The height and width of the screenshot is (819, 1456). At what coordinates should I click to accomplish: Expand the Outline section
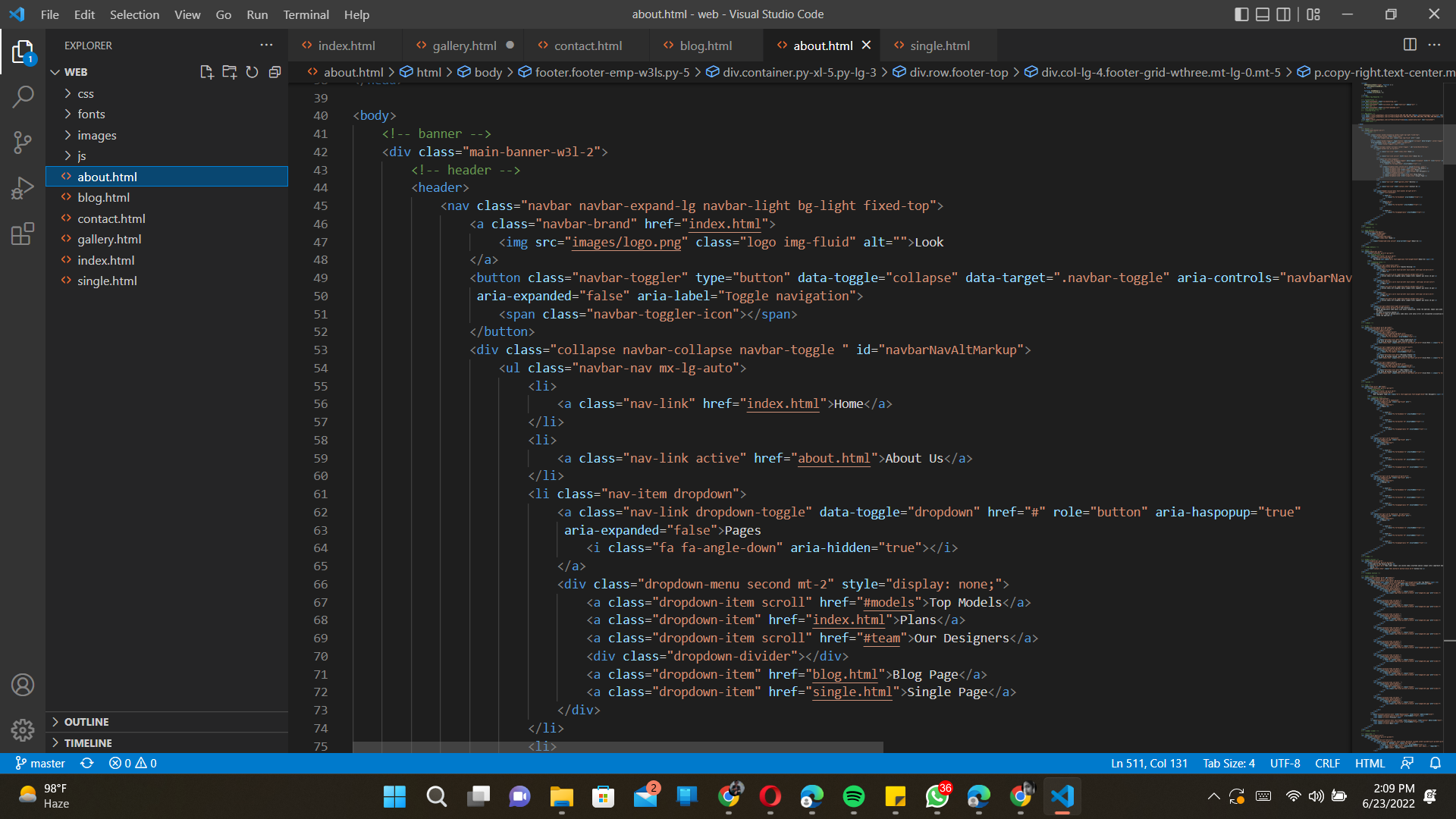click(x=86, y=722)
